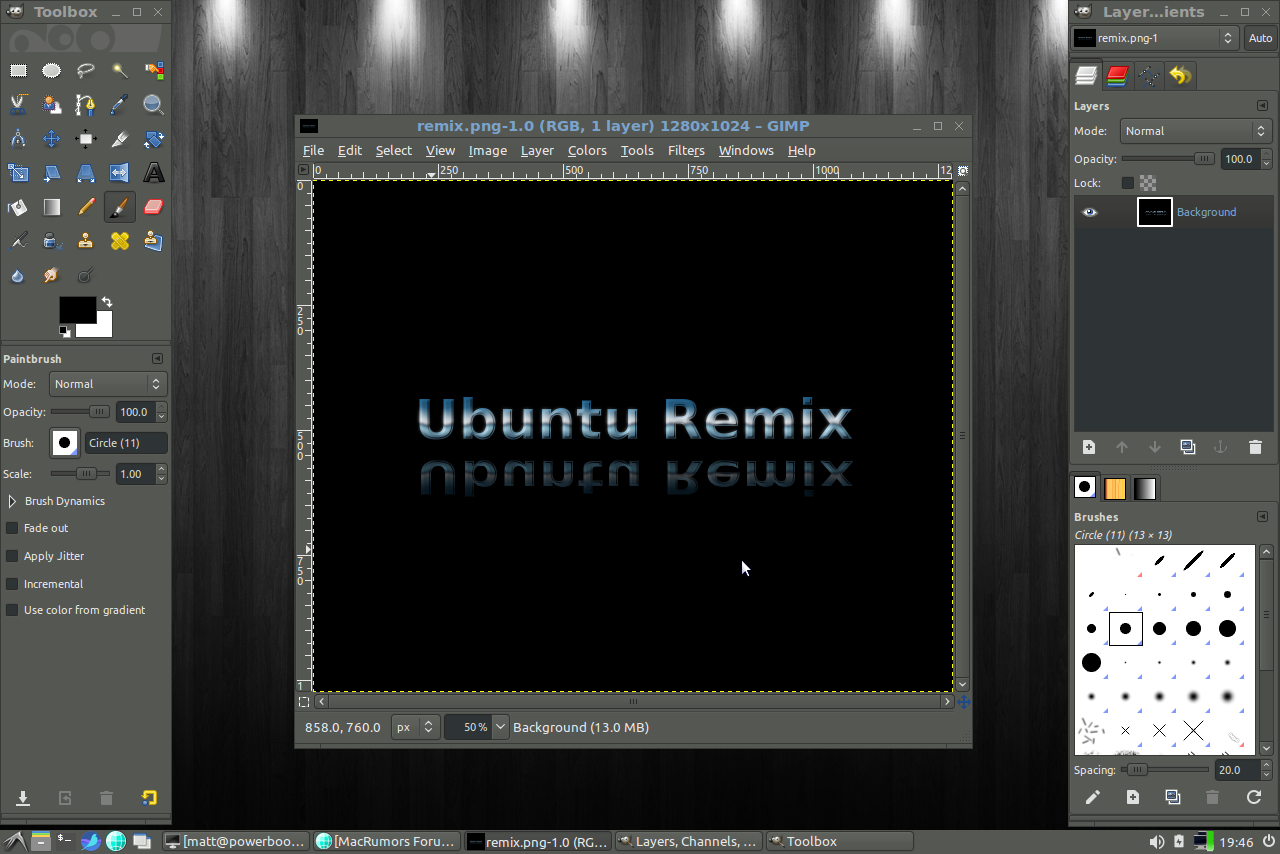Select the Scale tool
Viewport: 1280px width, 854px height.
18,173
